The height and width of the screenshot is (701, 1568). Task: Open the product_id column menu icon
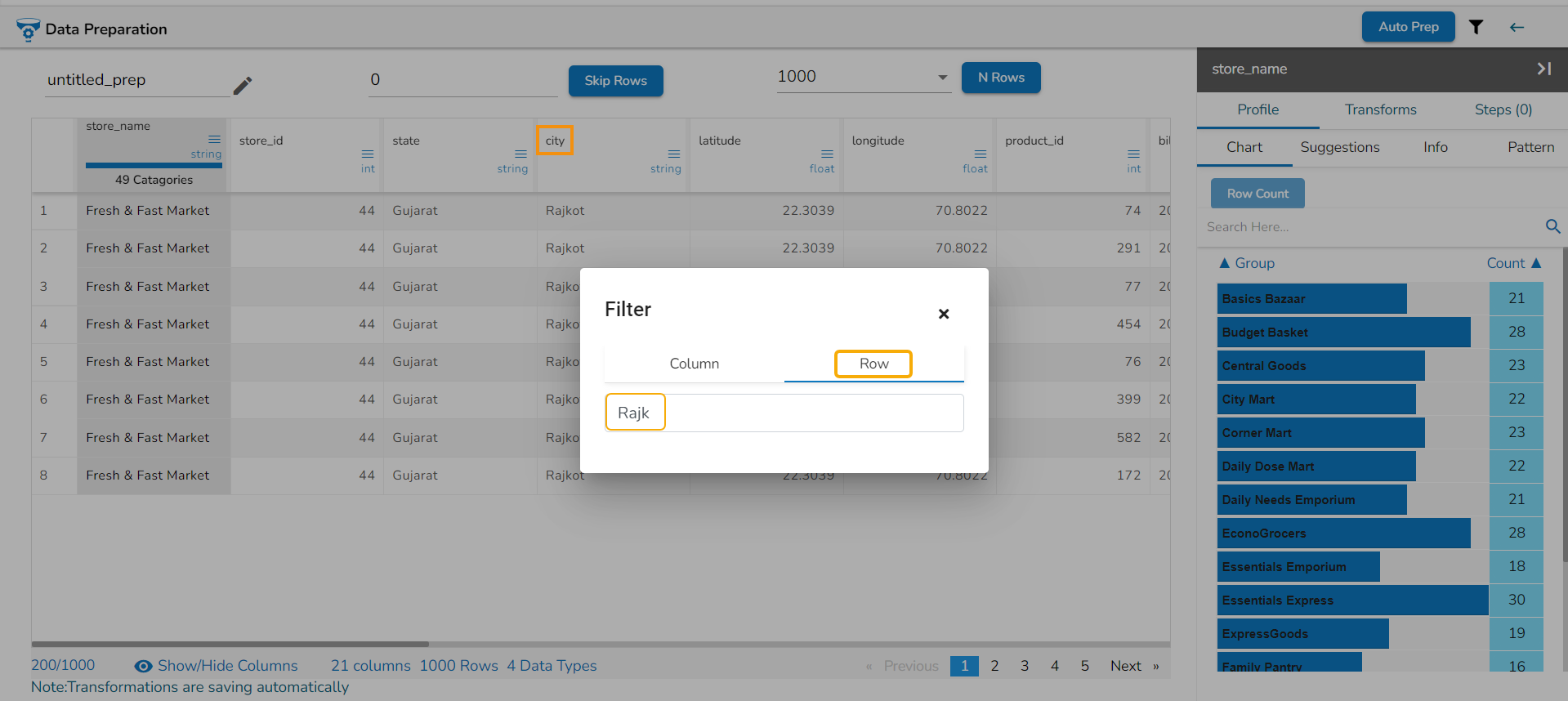[x=1133, y=154]
